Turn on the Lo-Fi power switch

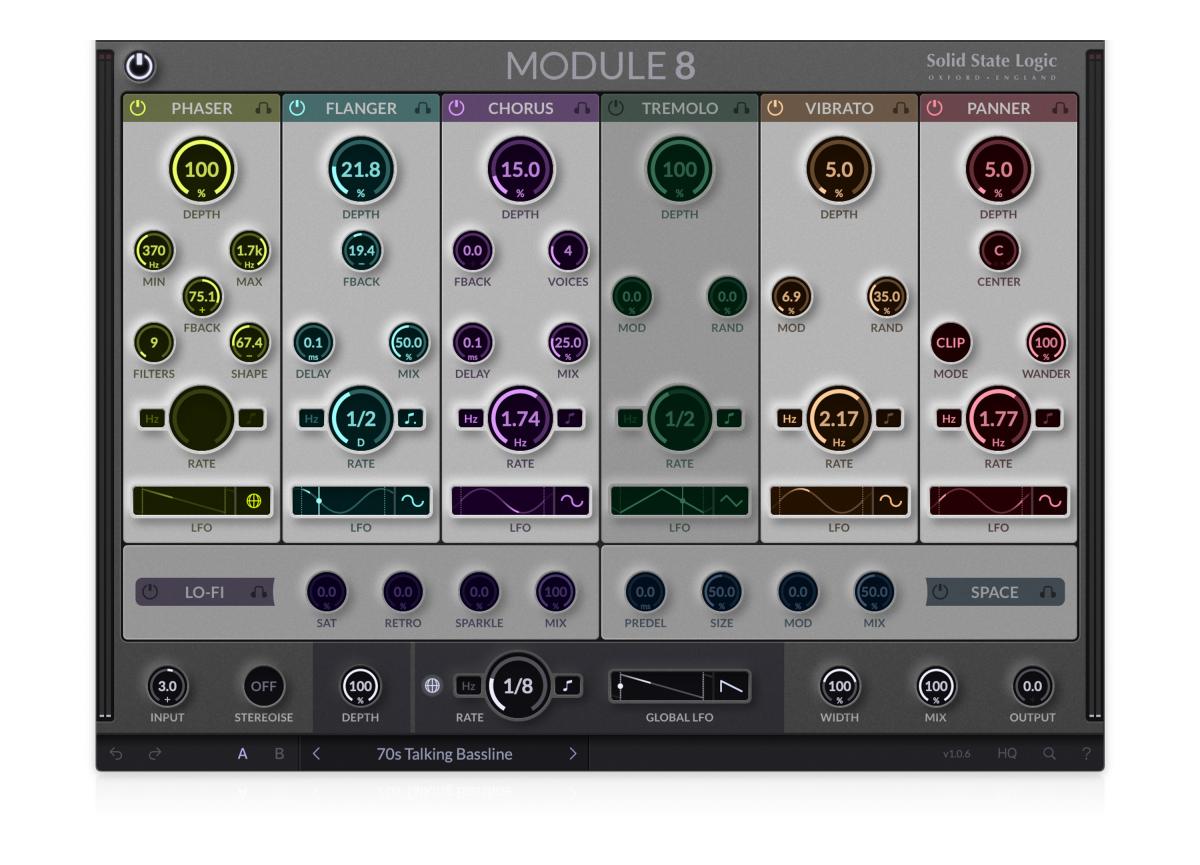pos(150,592)
